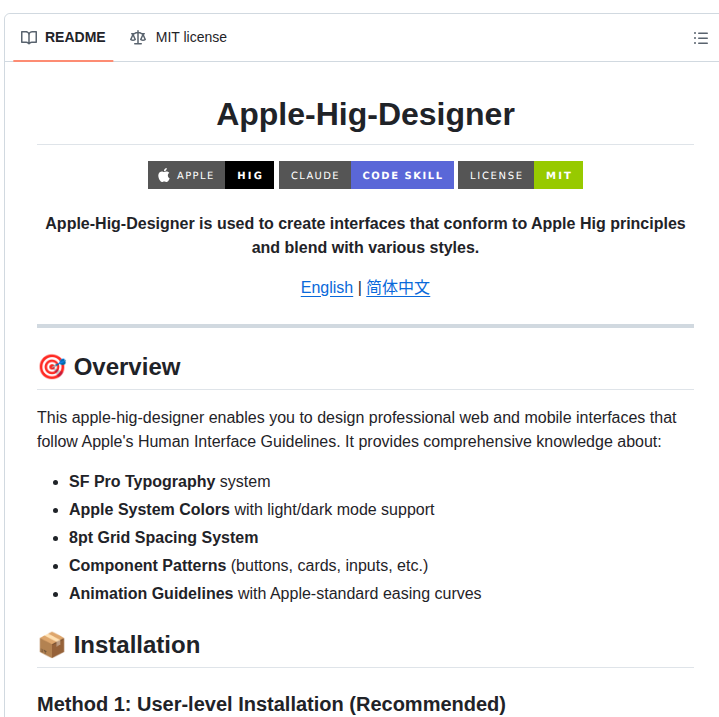Select the 'Animation Guidelines' list item
The image size is (719, 717).
275,593
